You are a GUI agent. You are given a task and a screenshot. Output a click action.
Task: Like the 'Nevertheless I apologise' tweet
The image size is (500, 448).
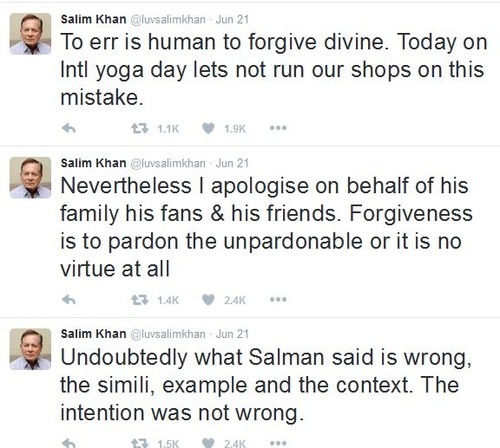208,300
